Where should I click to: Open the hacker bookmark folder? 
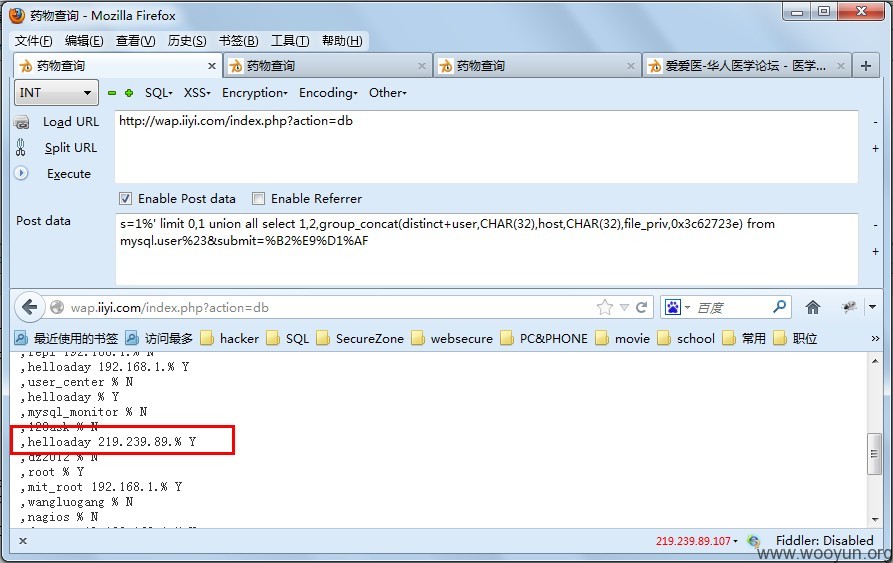coord(230,339)
